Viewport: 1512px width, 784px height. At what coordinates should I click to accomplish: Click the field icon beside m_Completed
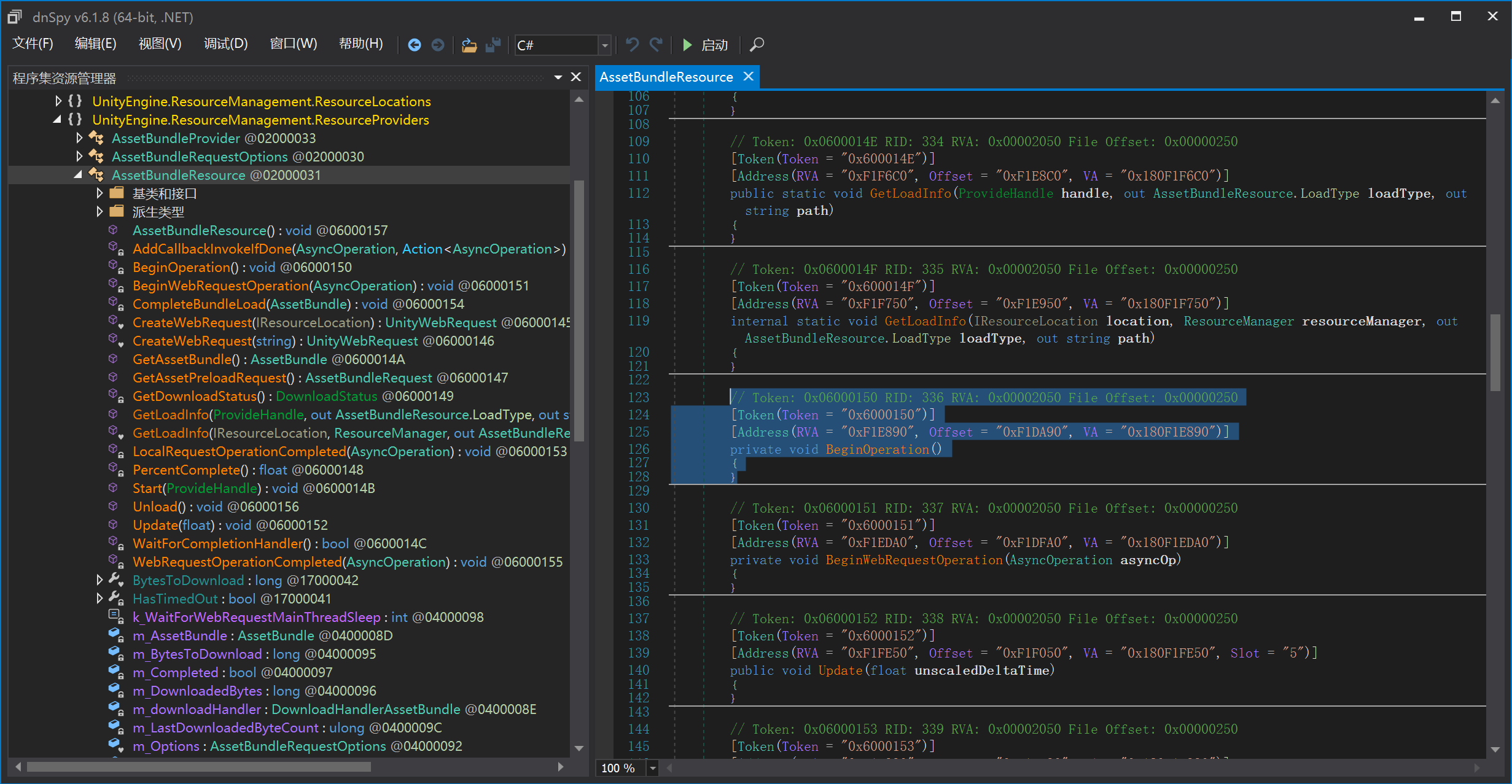[x=116, y=672]
